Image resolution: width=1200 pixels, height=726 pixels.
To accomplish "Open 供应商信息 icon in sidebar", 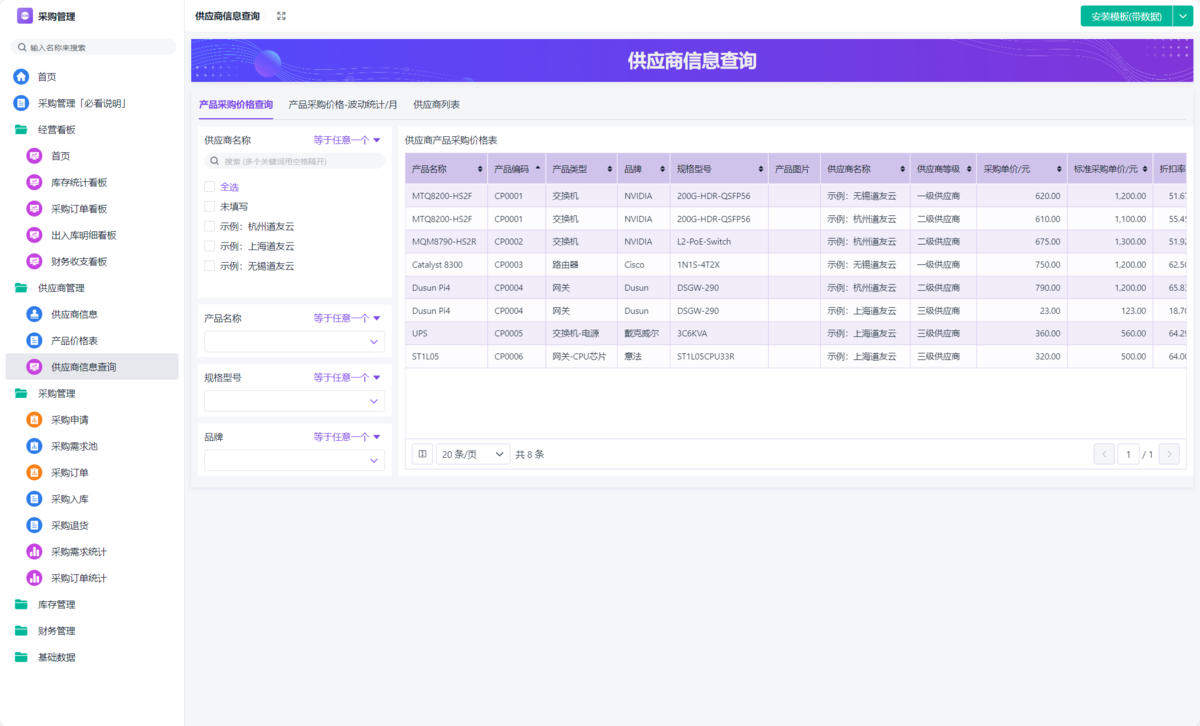I will [x=34, y=314].
